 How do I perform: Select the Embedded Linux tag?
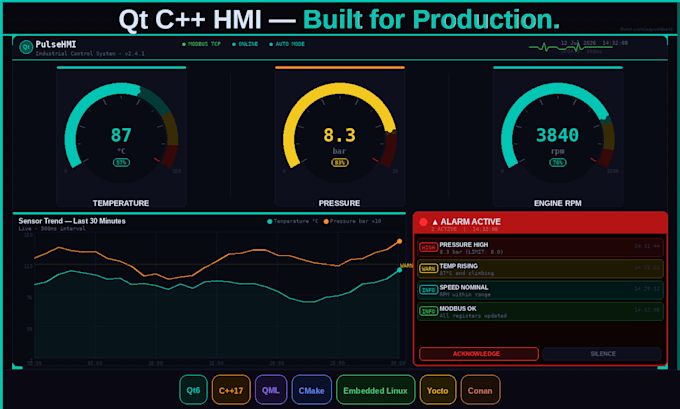(x=376, y=390)
